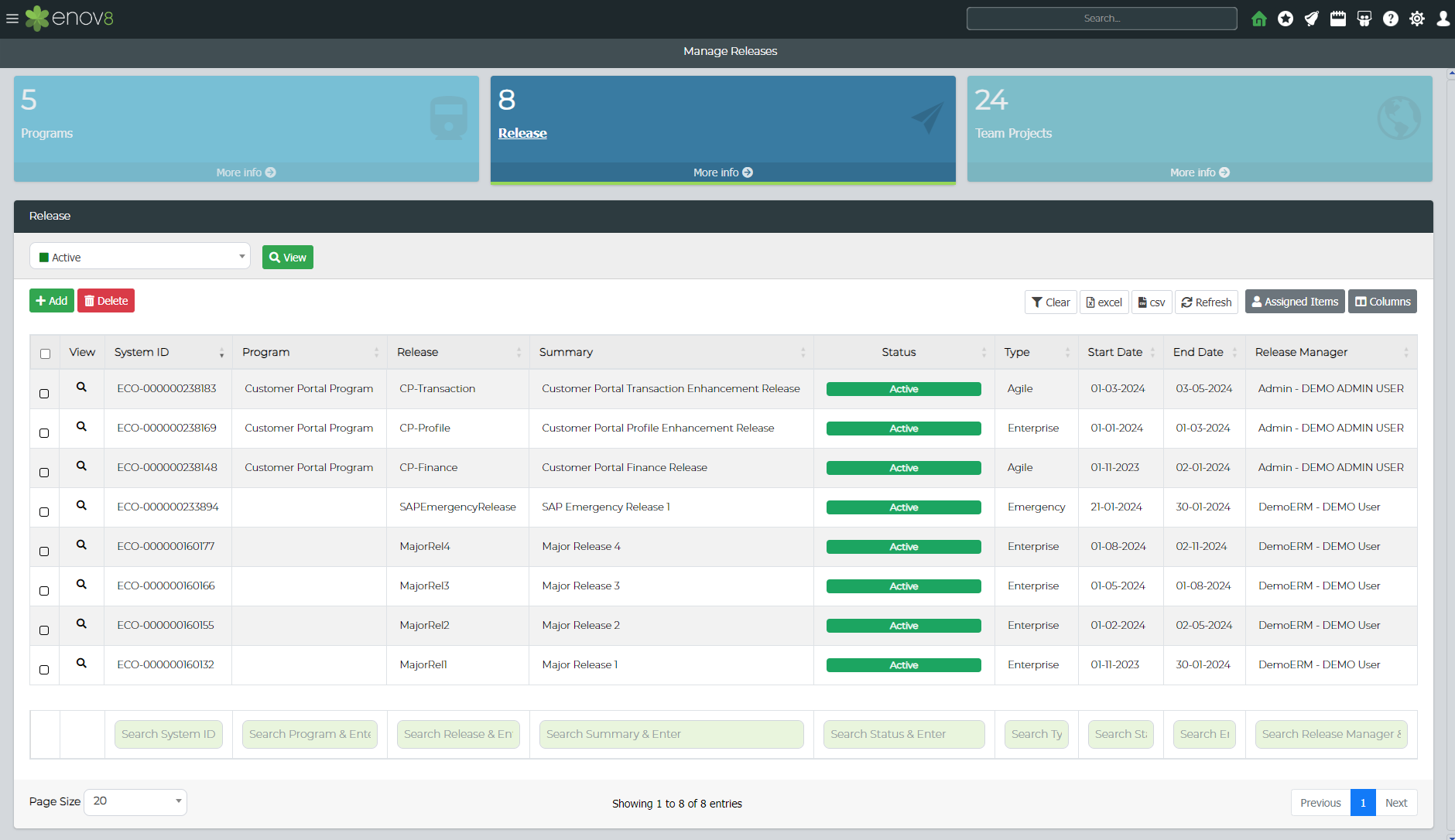
Task: Check the MajorRel1 row checkbox
Action: click(44, 670)
